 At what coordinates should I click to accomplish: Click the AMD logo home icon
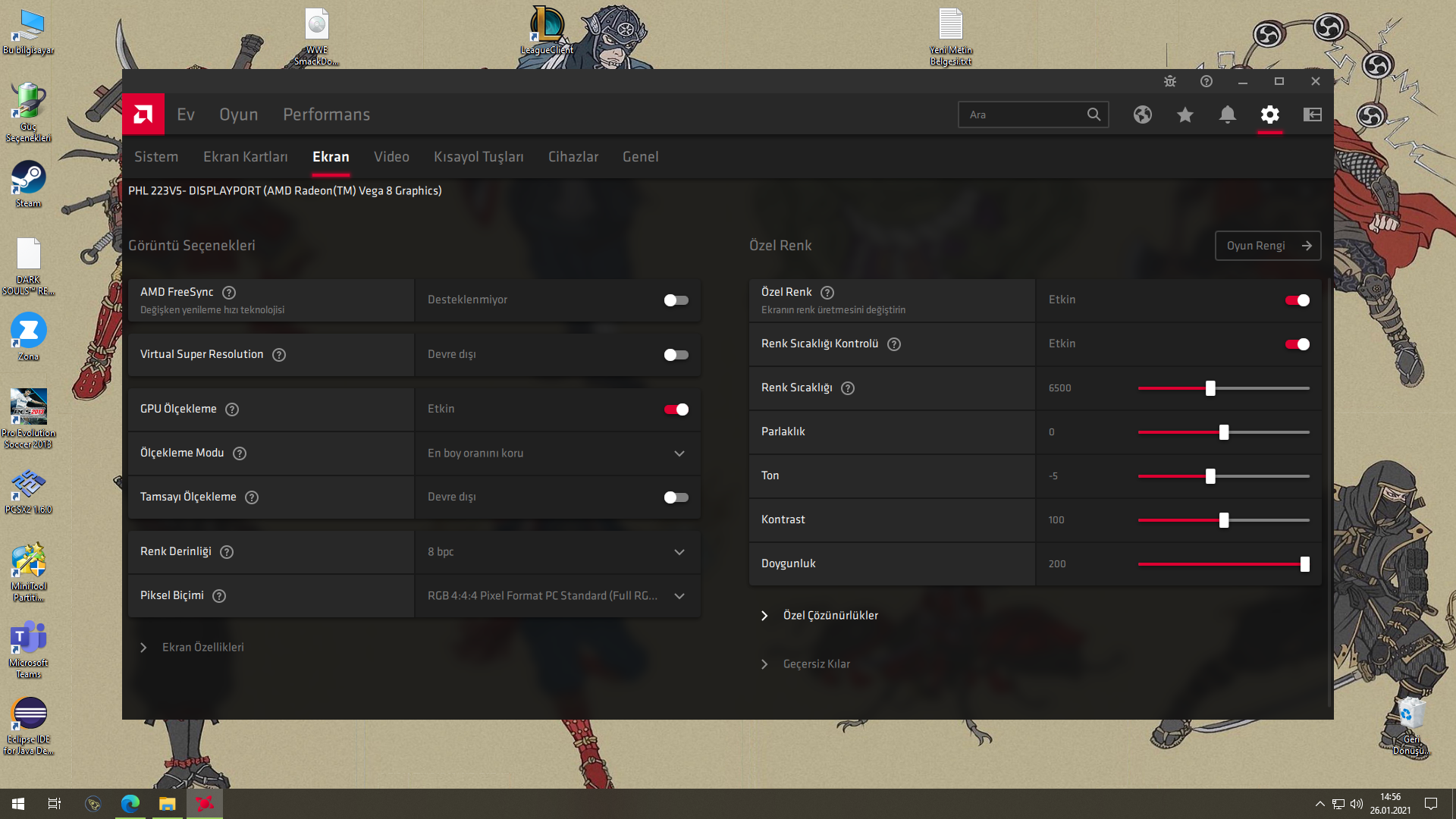(x=143, y=115)
